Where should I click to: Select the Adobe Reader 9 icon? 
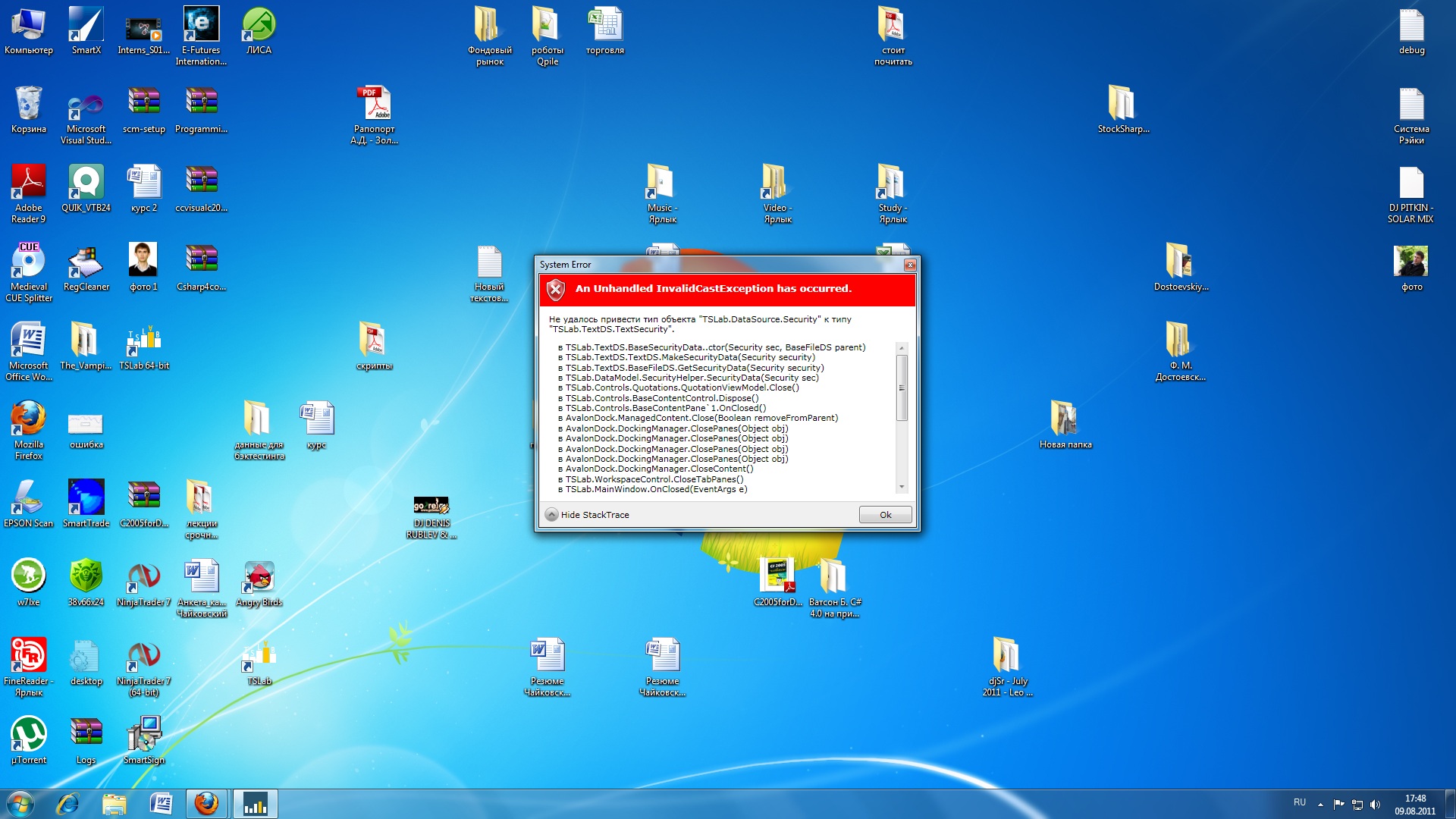[x=28, y=186]
